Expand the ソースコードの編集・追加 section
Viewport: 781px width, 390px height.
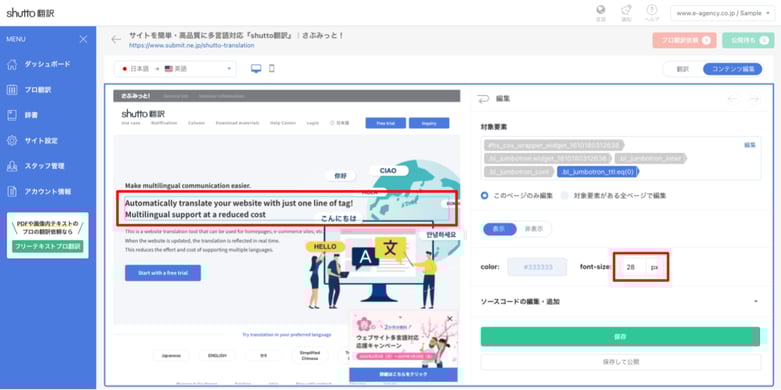620,302
